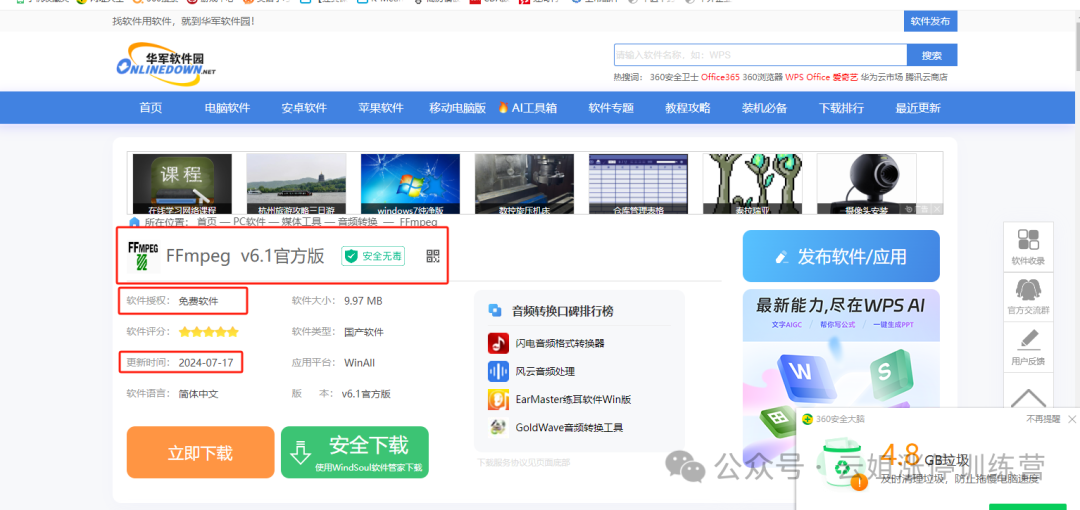The image size is (1080, 510).
Task: Click the 发布软件/应用 button
Action: tap(841, 256)
